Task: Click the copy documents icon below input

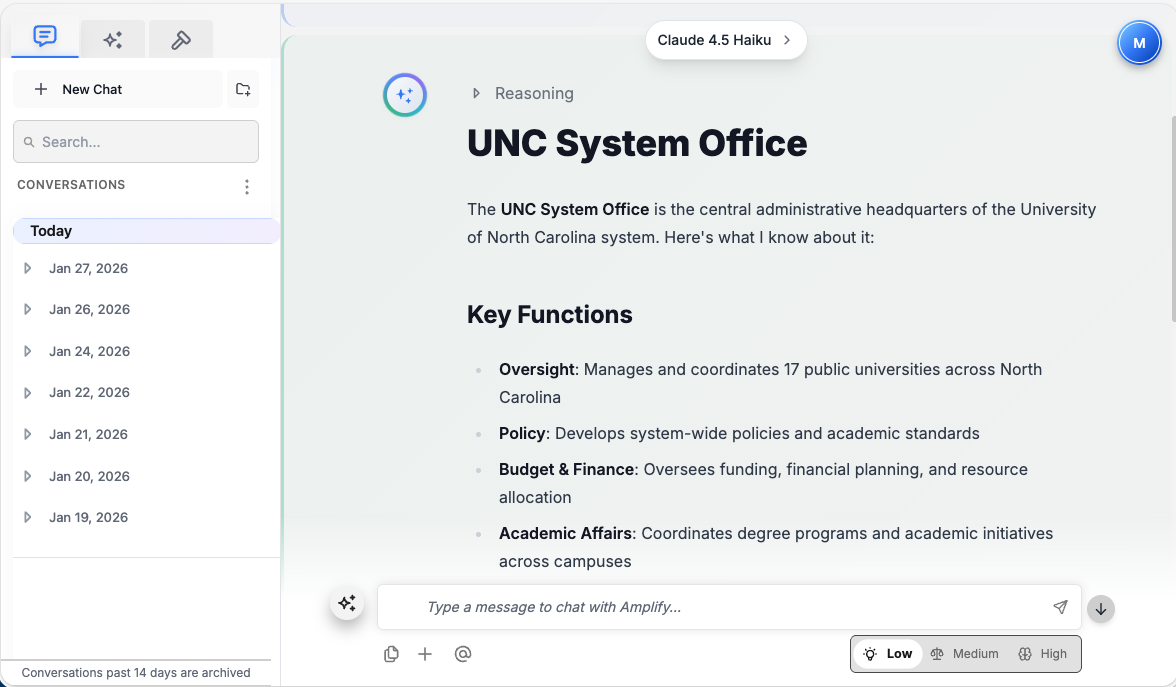Action: click(392, 654)
